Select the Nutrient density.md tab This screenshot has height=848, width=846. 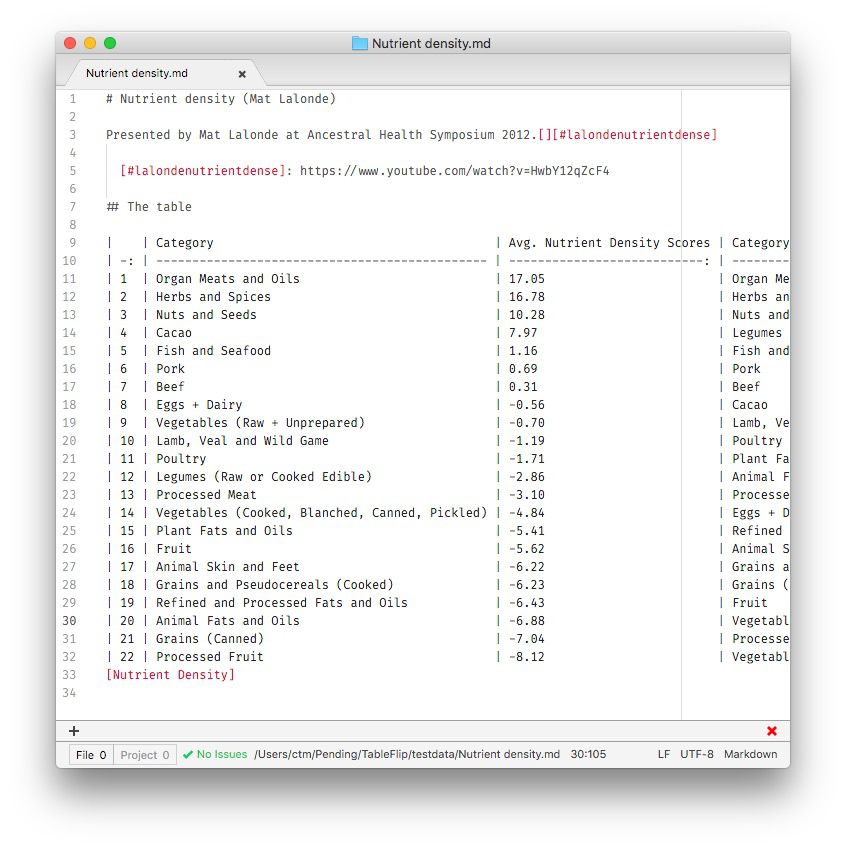137,74
